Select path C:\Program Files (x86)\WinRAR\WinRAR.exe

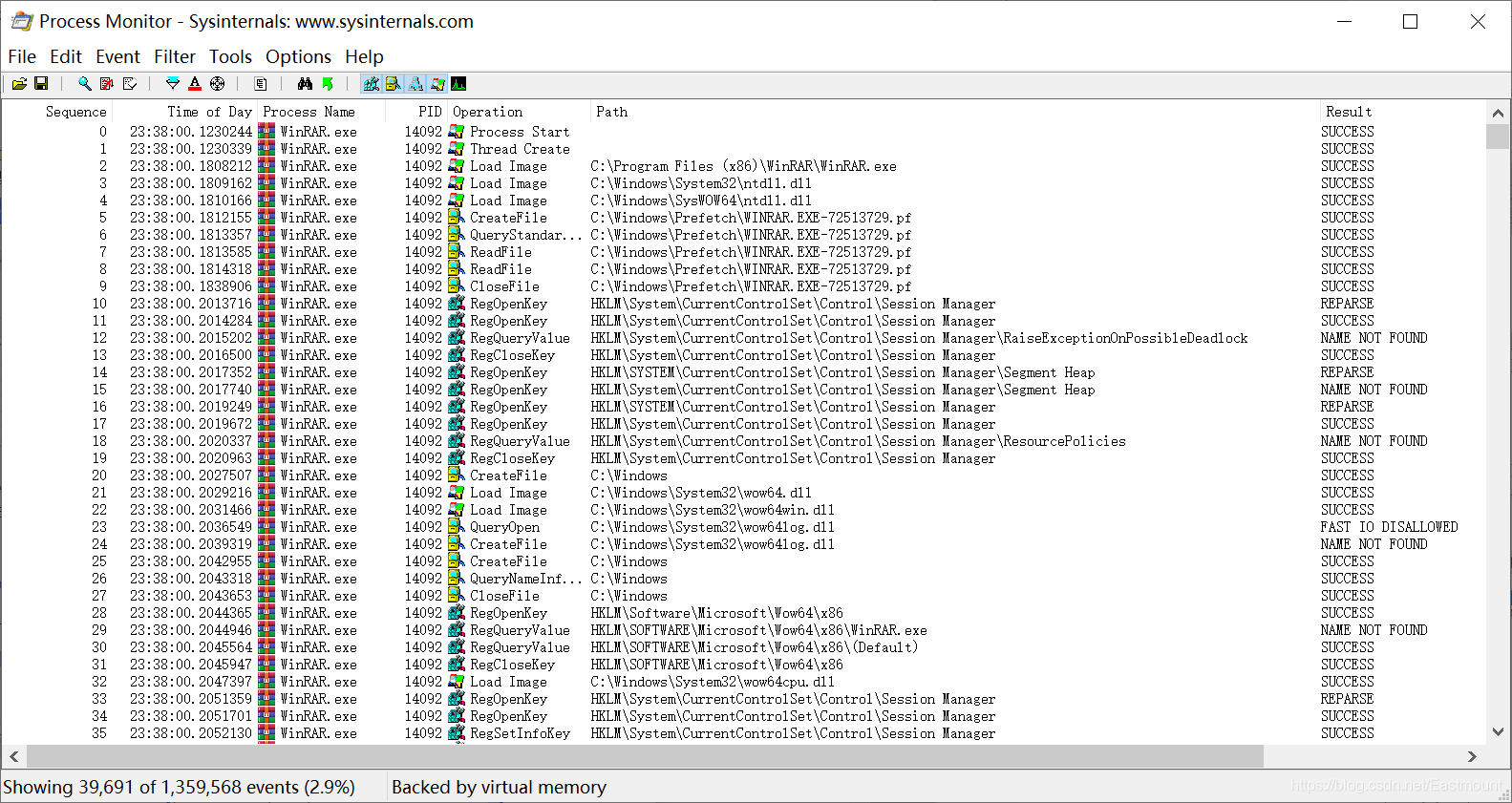point(744,166)
